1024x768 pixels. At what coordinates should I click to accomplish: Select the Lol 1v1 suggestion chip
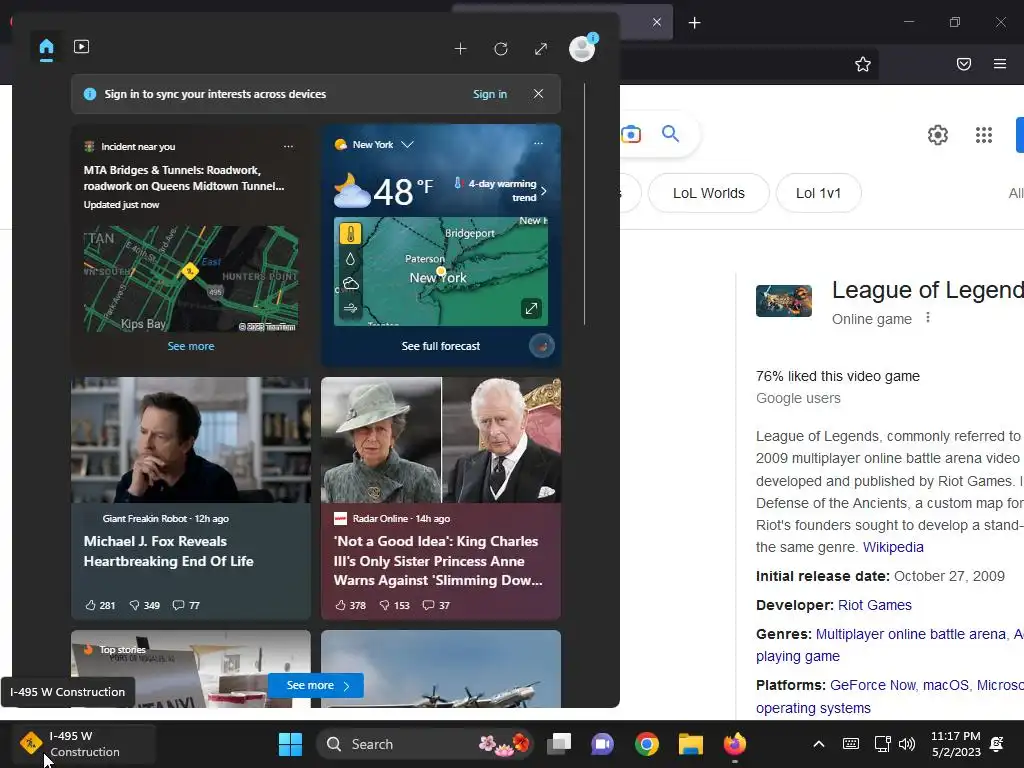pyautogui.click(x=818, y=193)
